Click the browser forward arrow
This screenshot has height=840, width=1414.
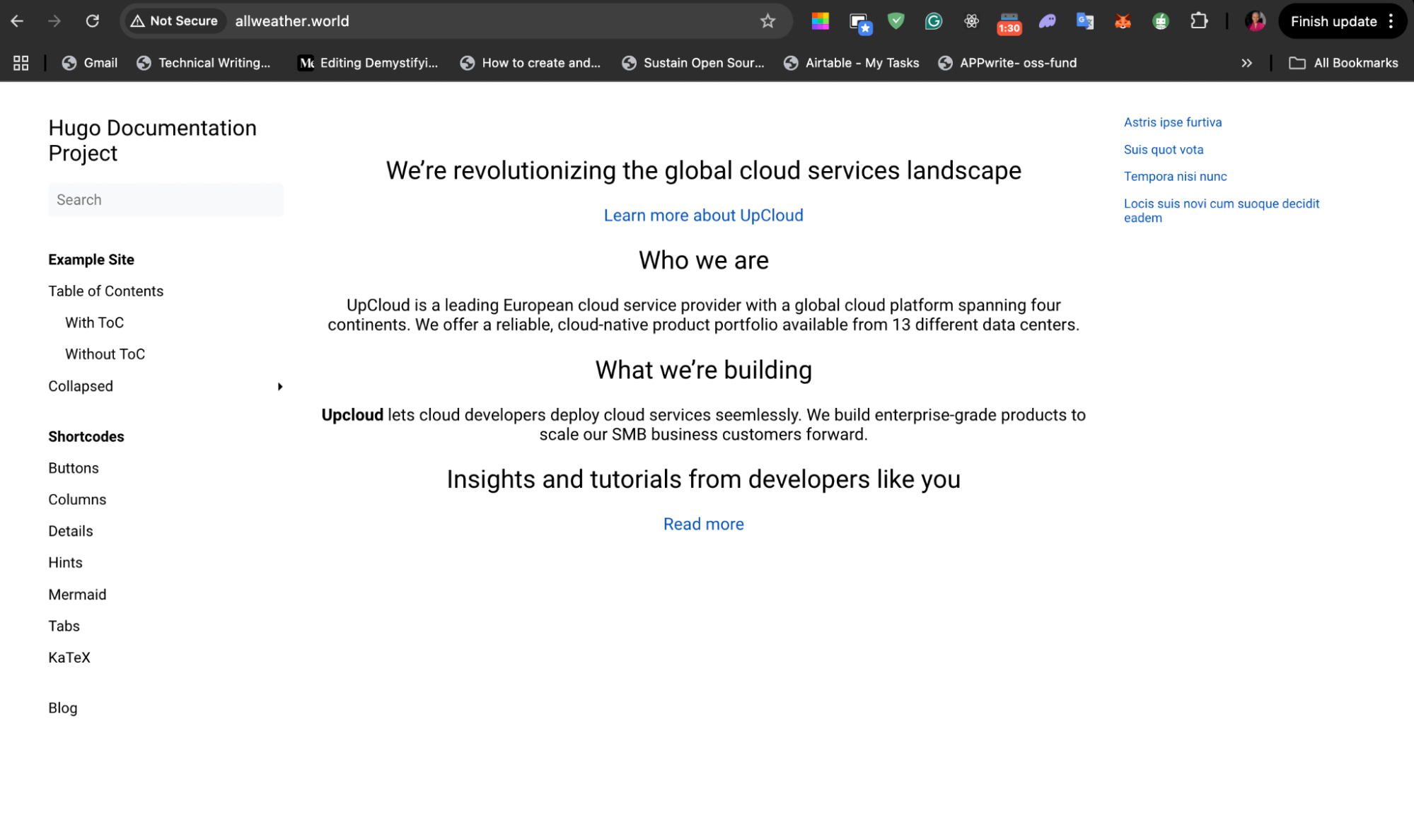click(x=54, y=21)
